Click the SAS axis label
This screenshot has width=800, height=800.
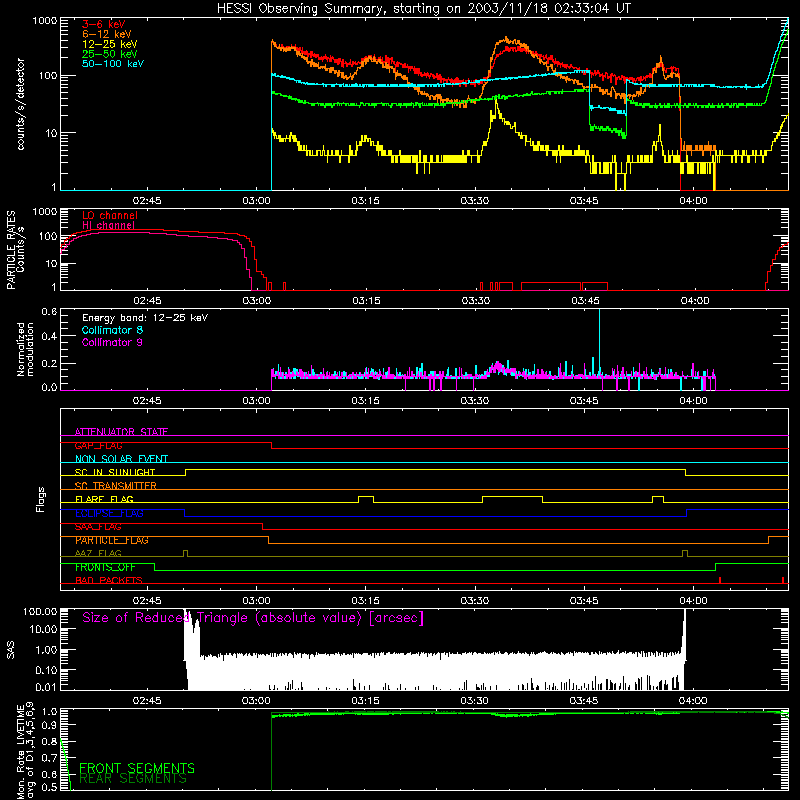[11, 650]
